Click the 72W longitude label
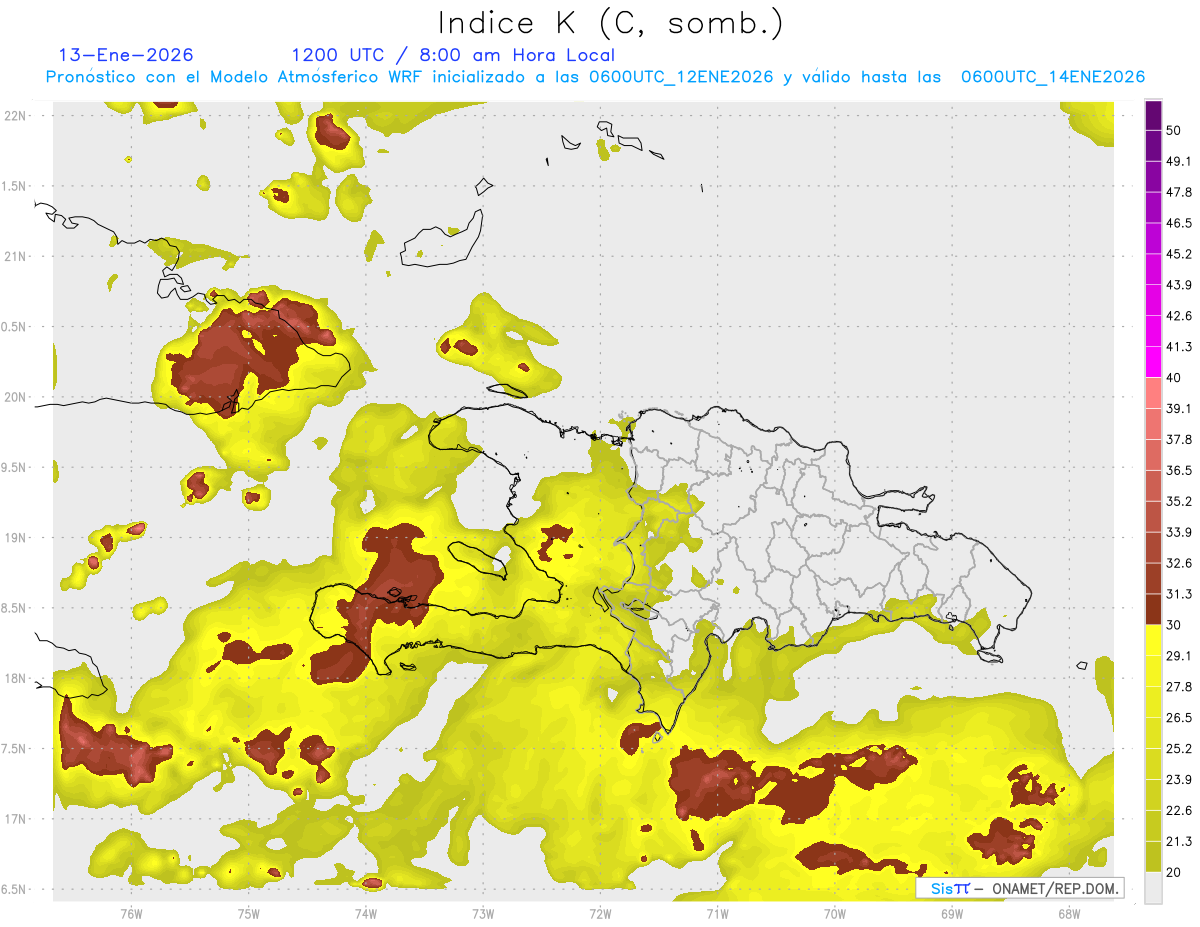The width and height of the screenshot is (1200, 927). tap(600, 913)
